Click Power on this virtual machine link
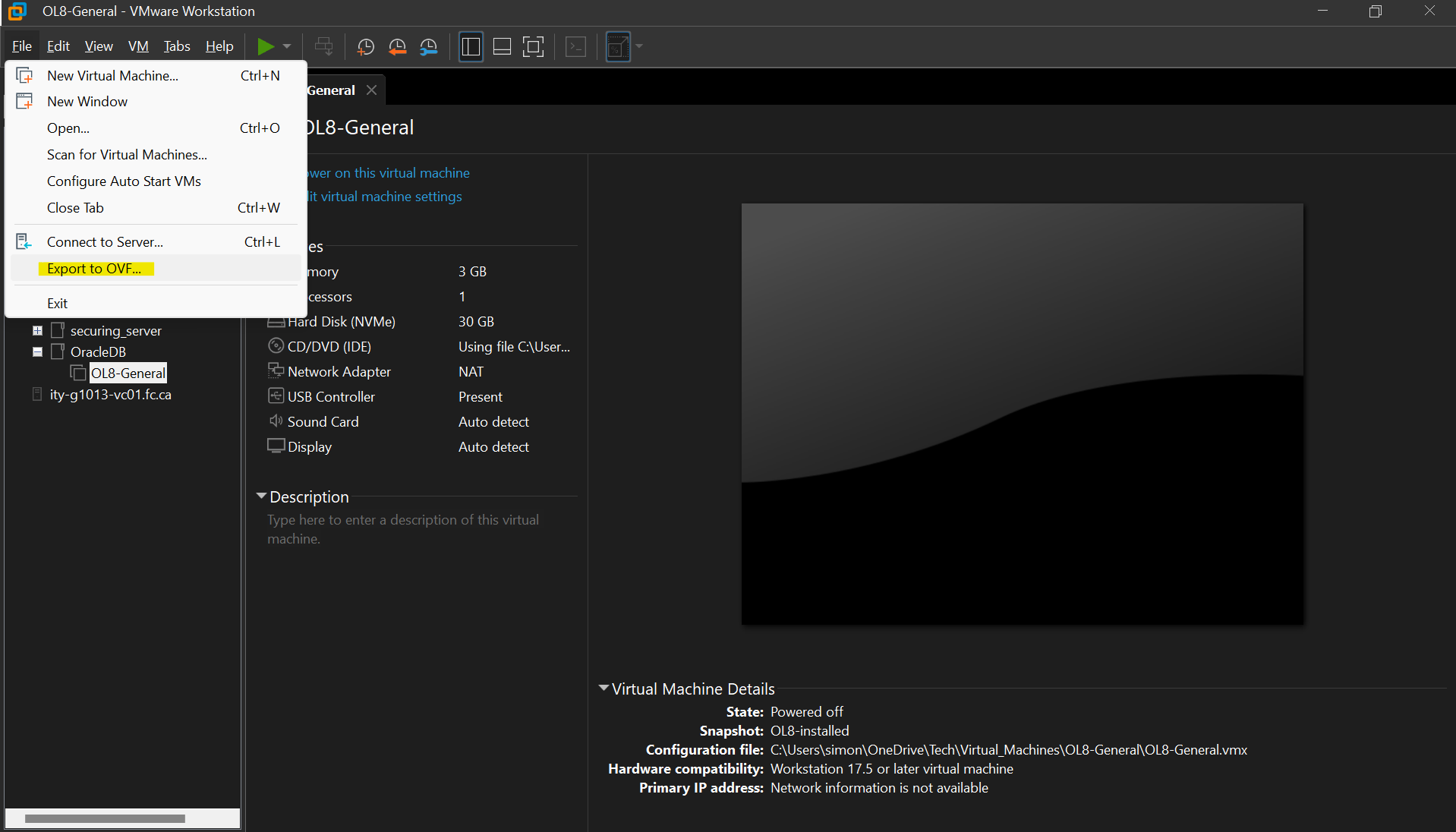This screenshot has width=1456, height=832. (x=388, y=173)
